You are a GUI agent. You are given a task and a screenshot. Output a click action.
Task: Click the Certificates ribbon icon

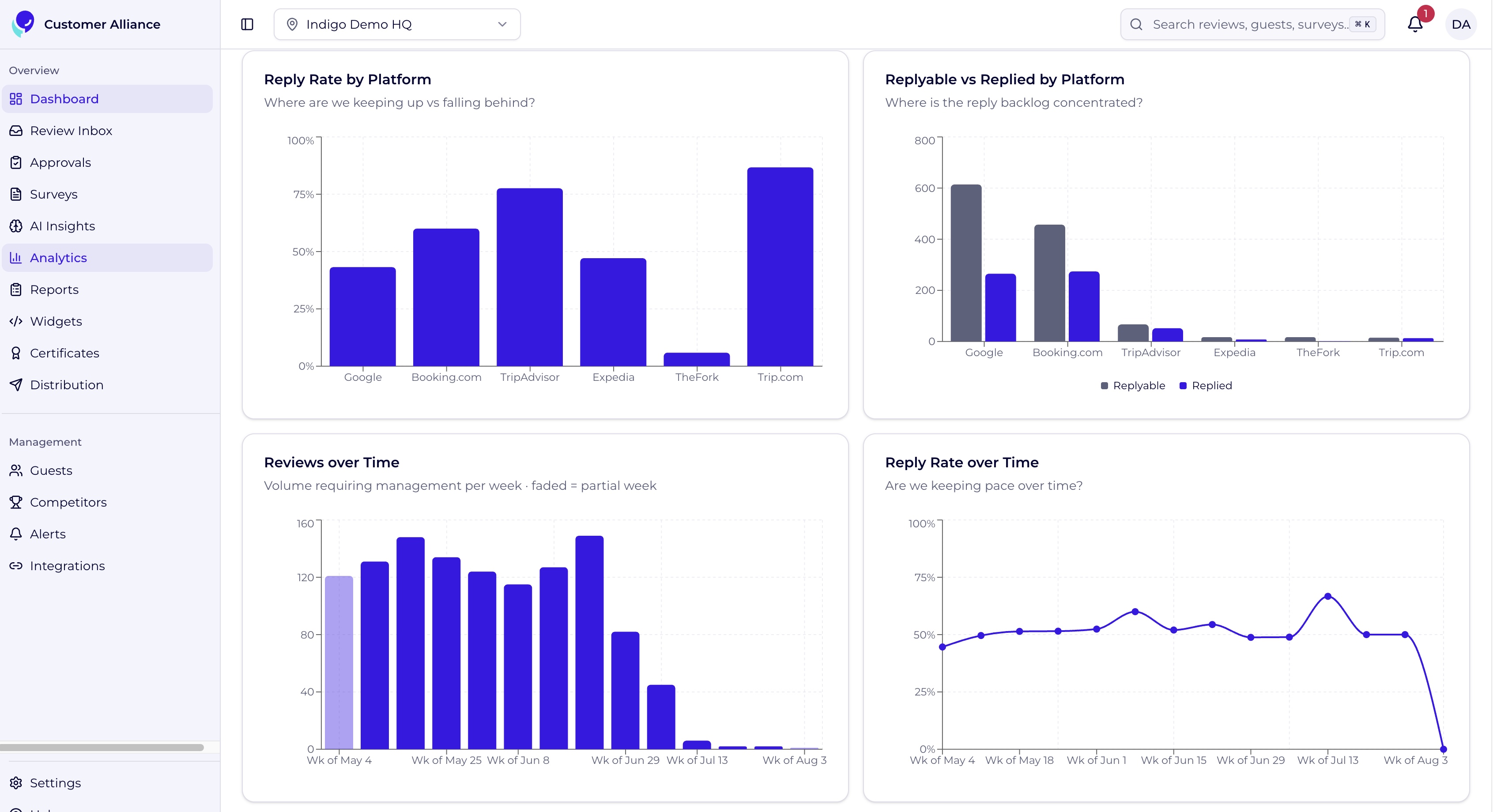click(15, 353)
